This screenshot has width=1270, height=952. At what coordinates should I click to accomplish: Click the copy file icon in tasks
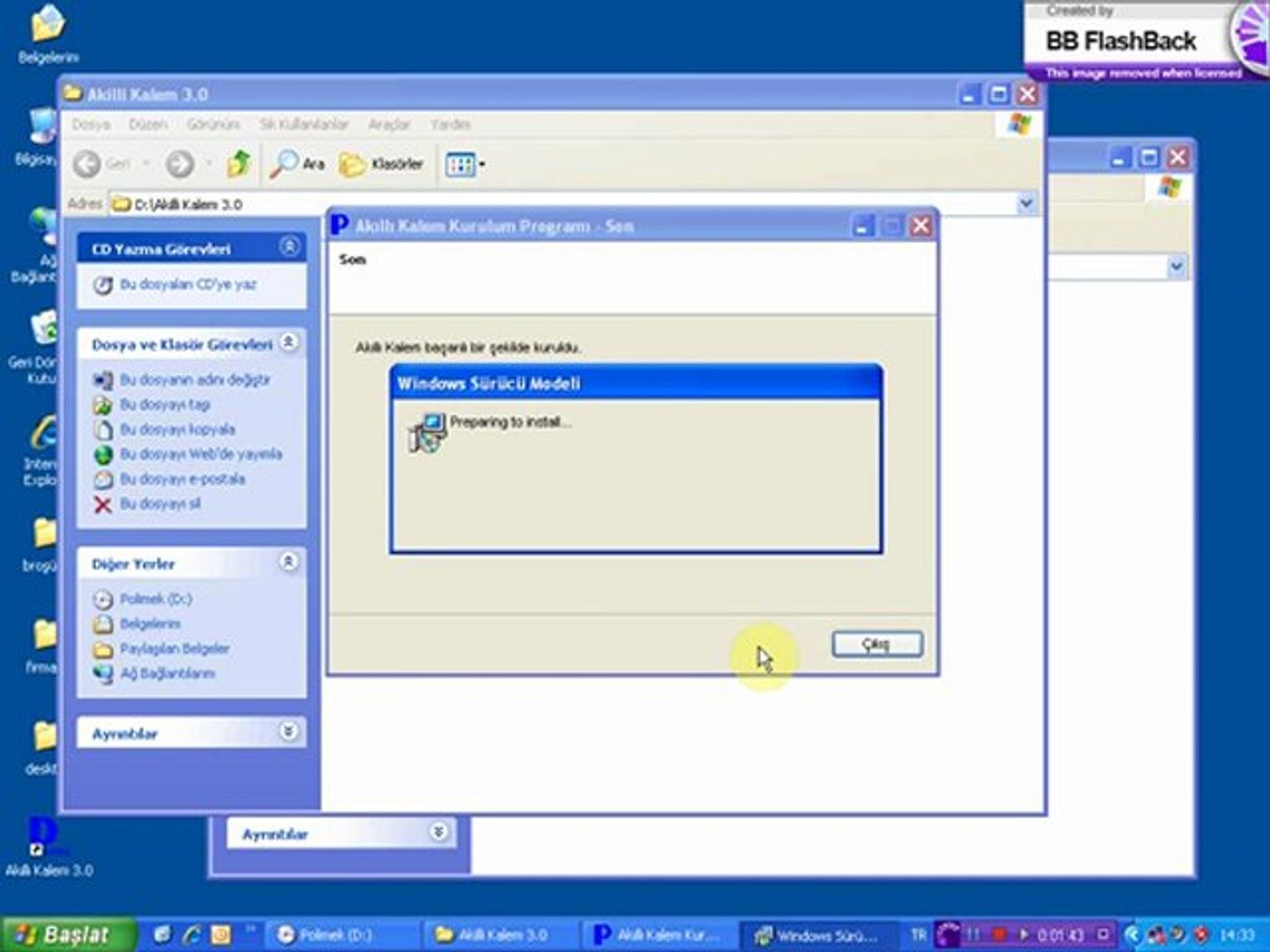(103, 429)
